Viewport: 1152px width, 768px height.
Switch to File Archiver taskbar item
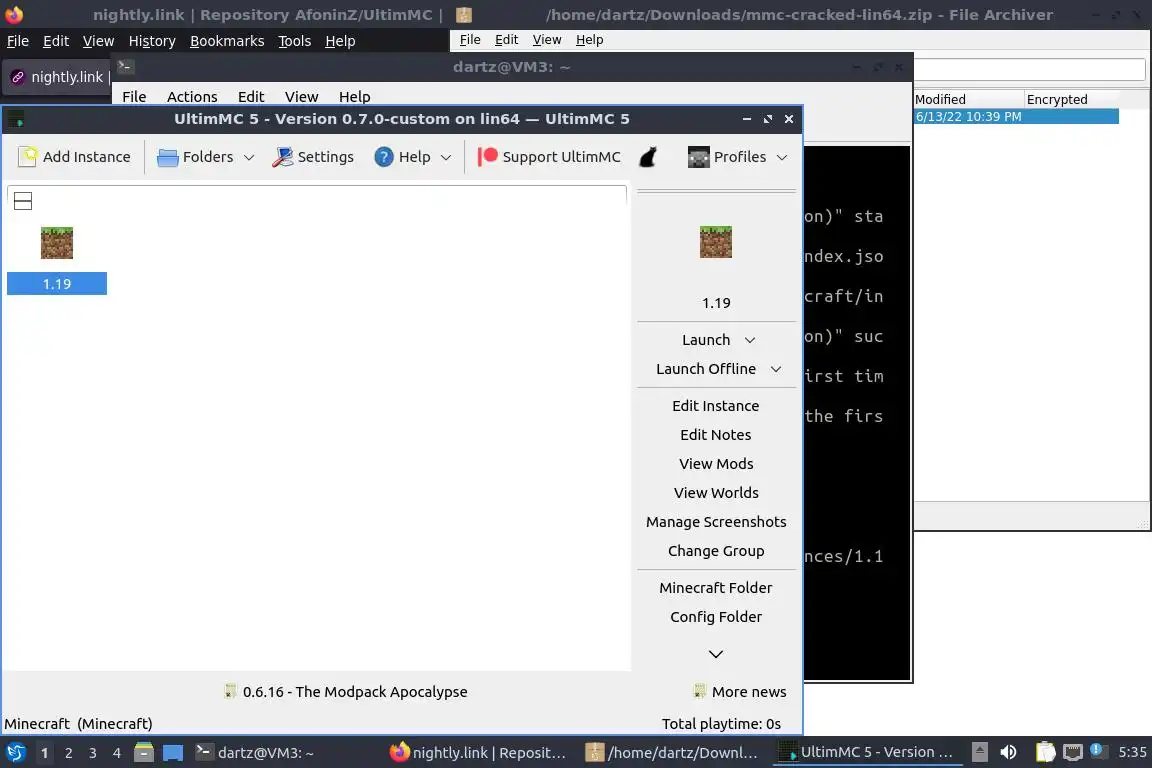(672, 753)
